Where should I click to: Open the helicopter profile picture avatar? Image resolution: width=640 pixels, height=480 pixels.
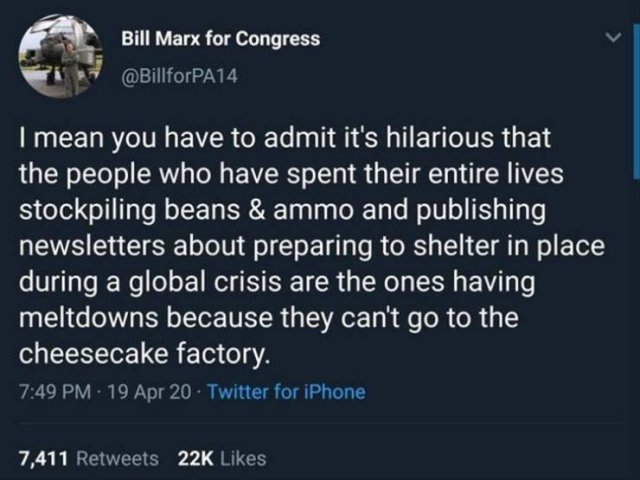[60, 56]
